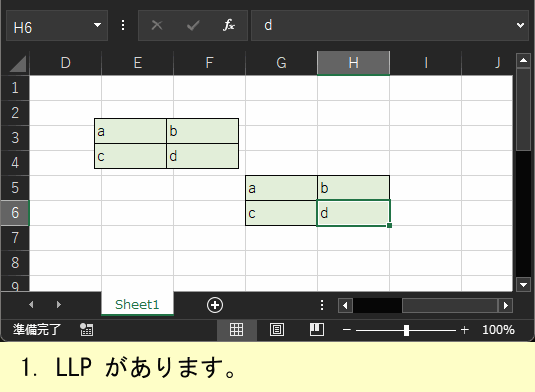Select column G header
This screenshot has height=392, width=535.
[281, 63]
